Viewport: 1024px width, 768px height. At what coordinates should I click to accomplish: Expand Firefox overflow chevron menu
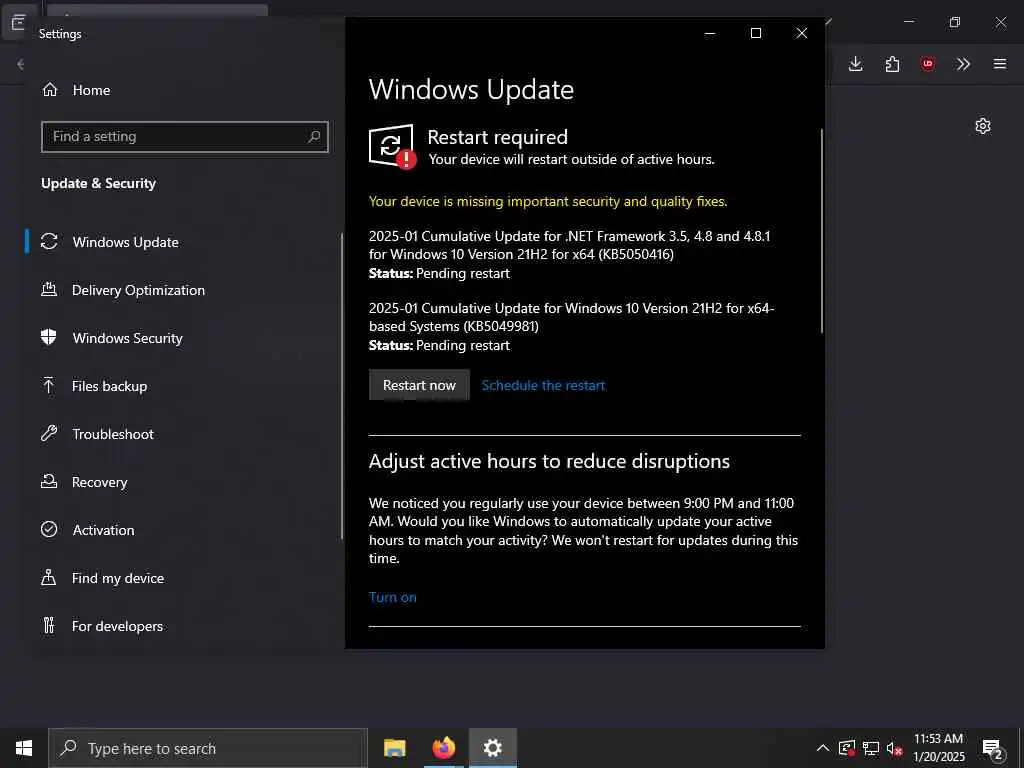(x=963, y=64)
